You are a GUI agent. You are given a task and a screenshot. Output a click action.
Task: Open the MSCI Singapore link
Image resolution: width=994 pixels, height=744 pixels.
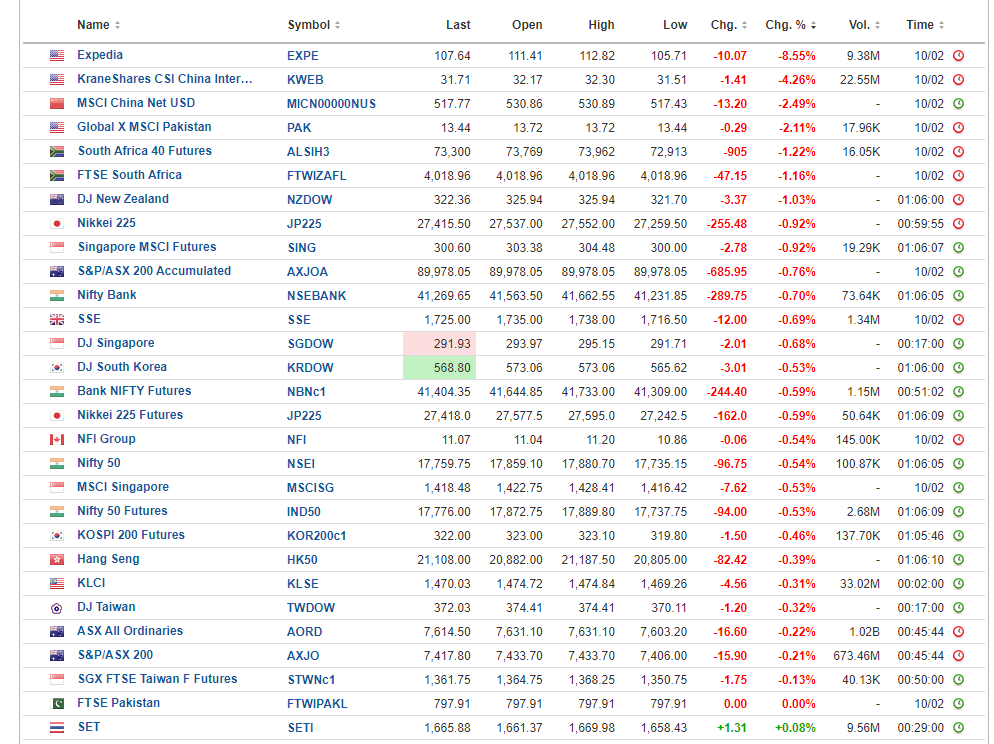(x=123, y=487)
